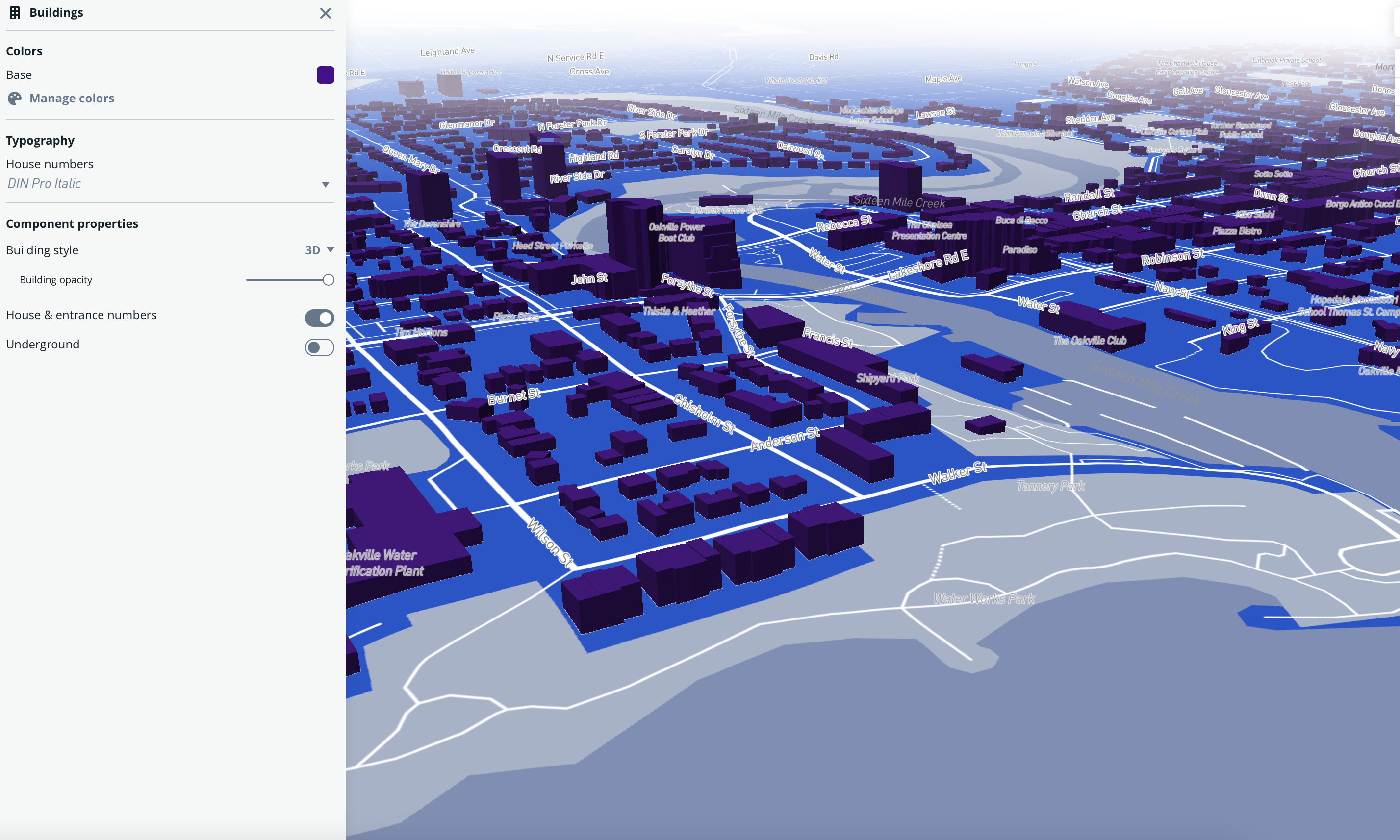The height and width of the screenshot is (840, 1400).
Task: Open the Manage colors link
Action: click(x=72, y=98)
